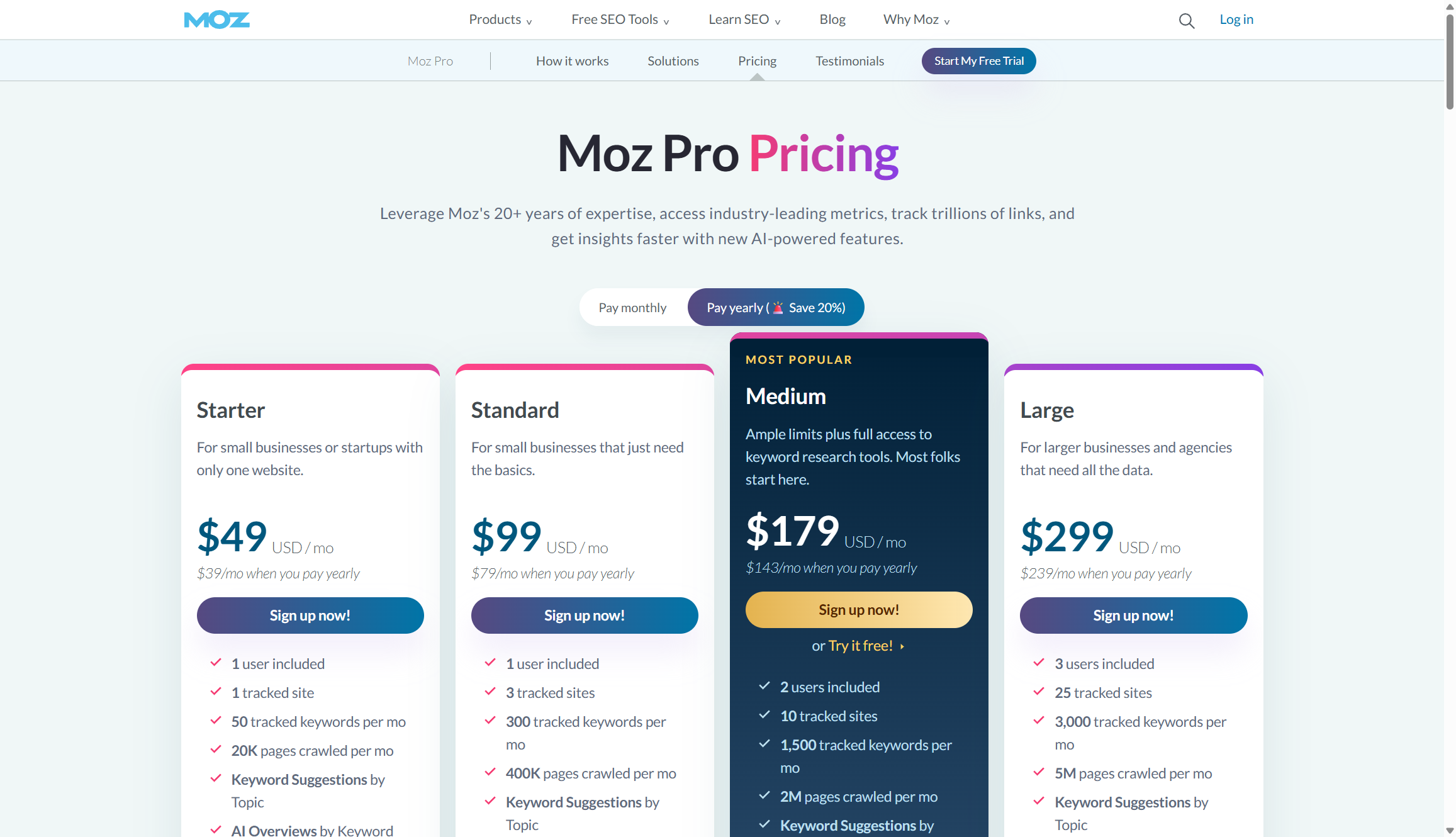Expand the Products dropdown
Viewport: 1456px width, 837px height.
(x=500, y=20)
